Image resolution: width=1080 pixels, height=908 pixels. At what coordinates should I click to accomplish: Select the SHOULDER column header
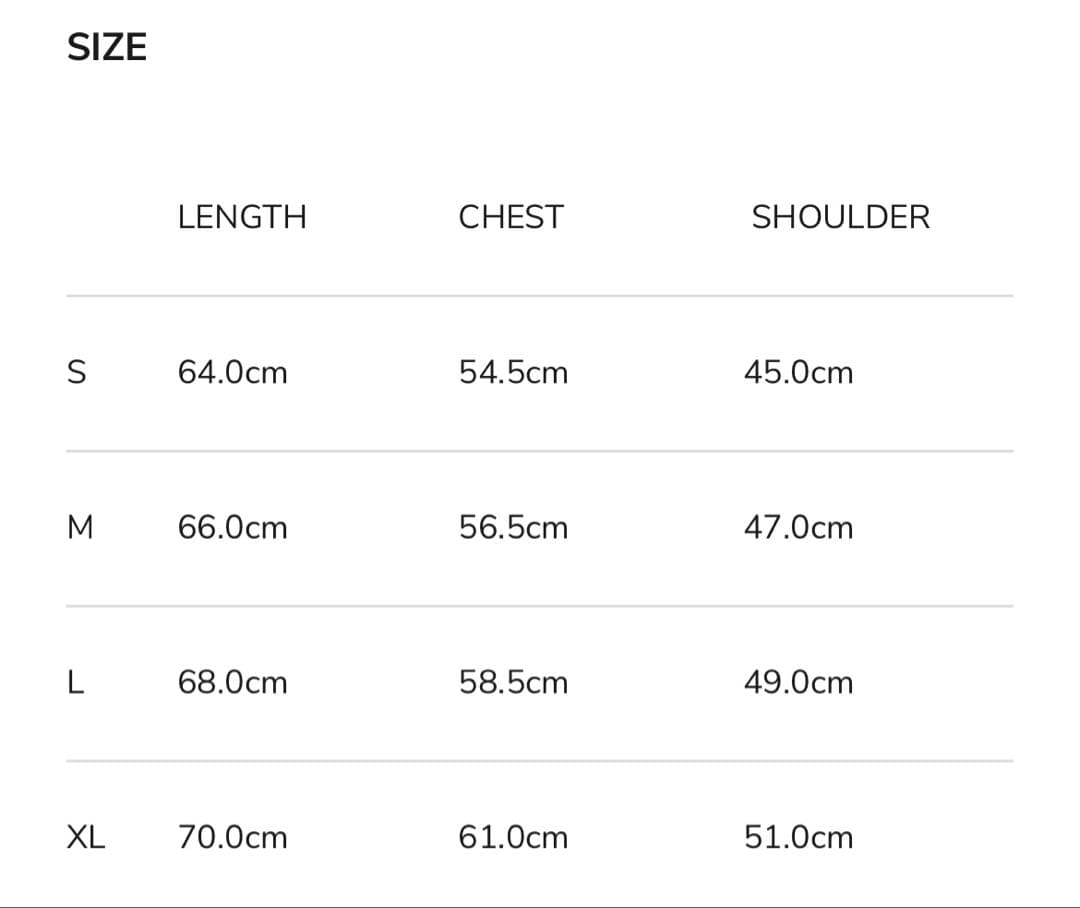tap(840, 217)
